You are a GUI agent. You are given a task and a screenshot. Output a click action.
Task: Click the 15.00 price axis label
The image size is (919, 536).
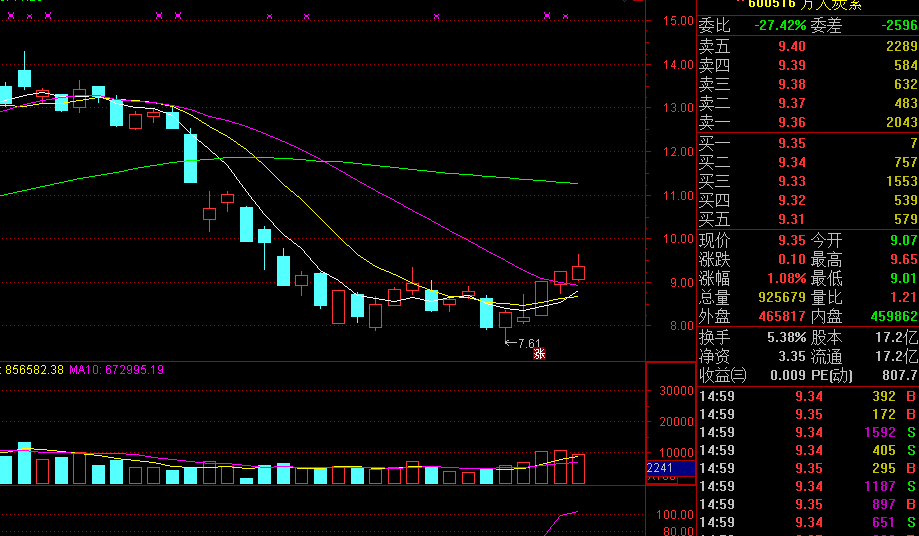click(678, 21)
